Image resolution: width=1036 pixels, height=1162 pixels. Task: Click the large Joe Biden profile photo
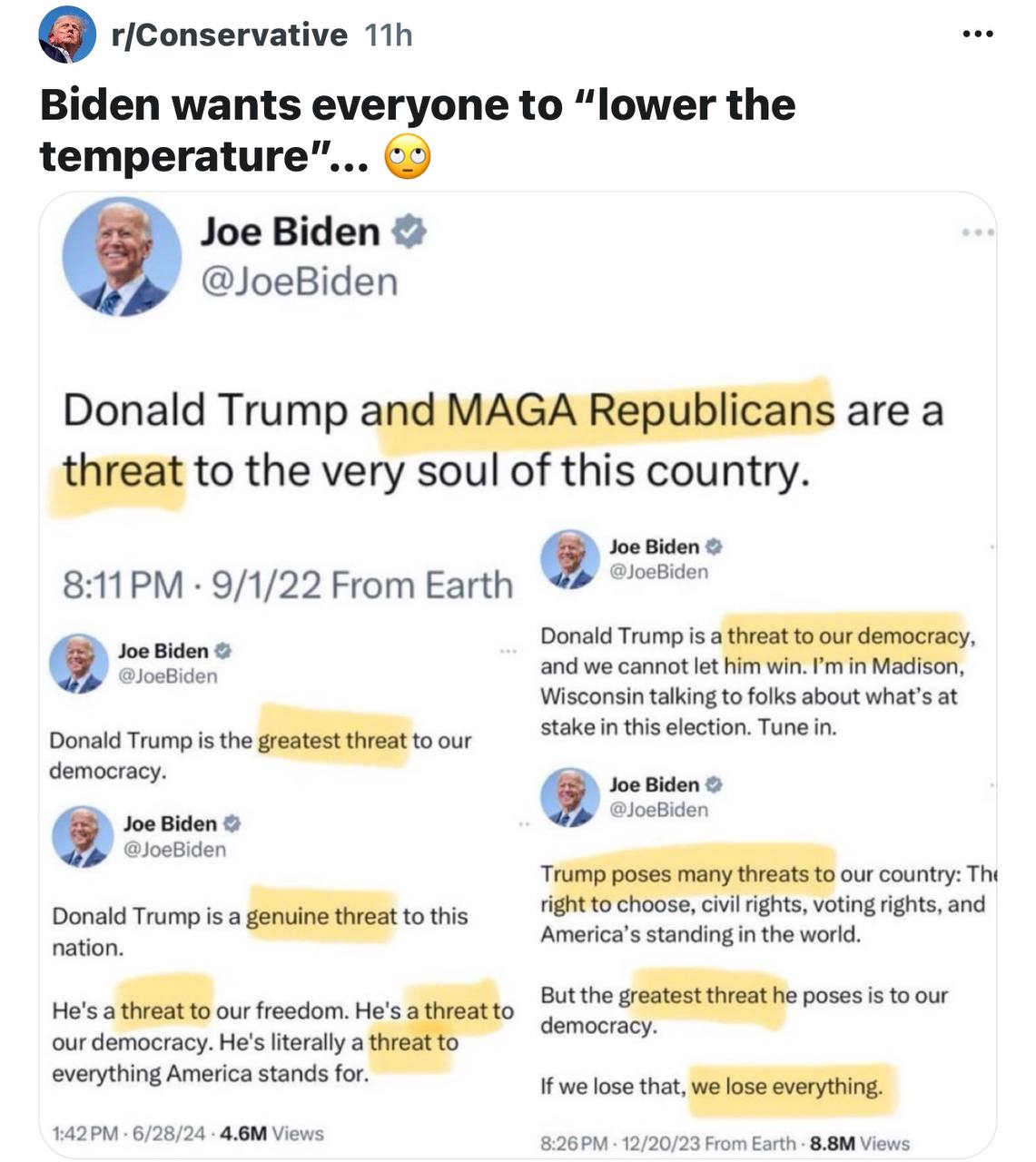pyautogui.click(x=122, y=257)
